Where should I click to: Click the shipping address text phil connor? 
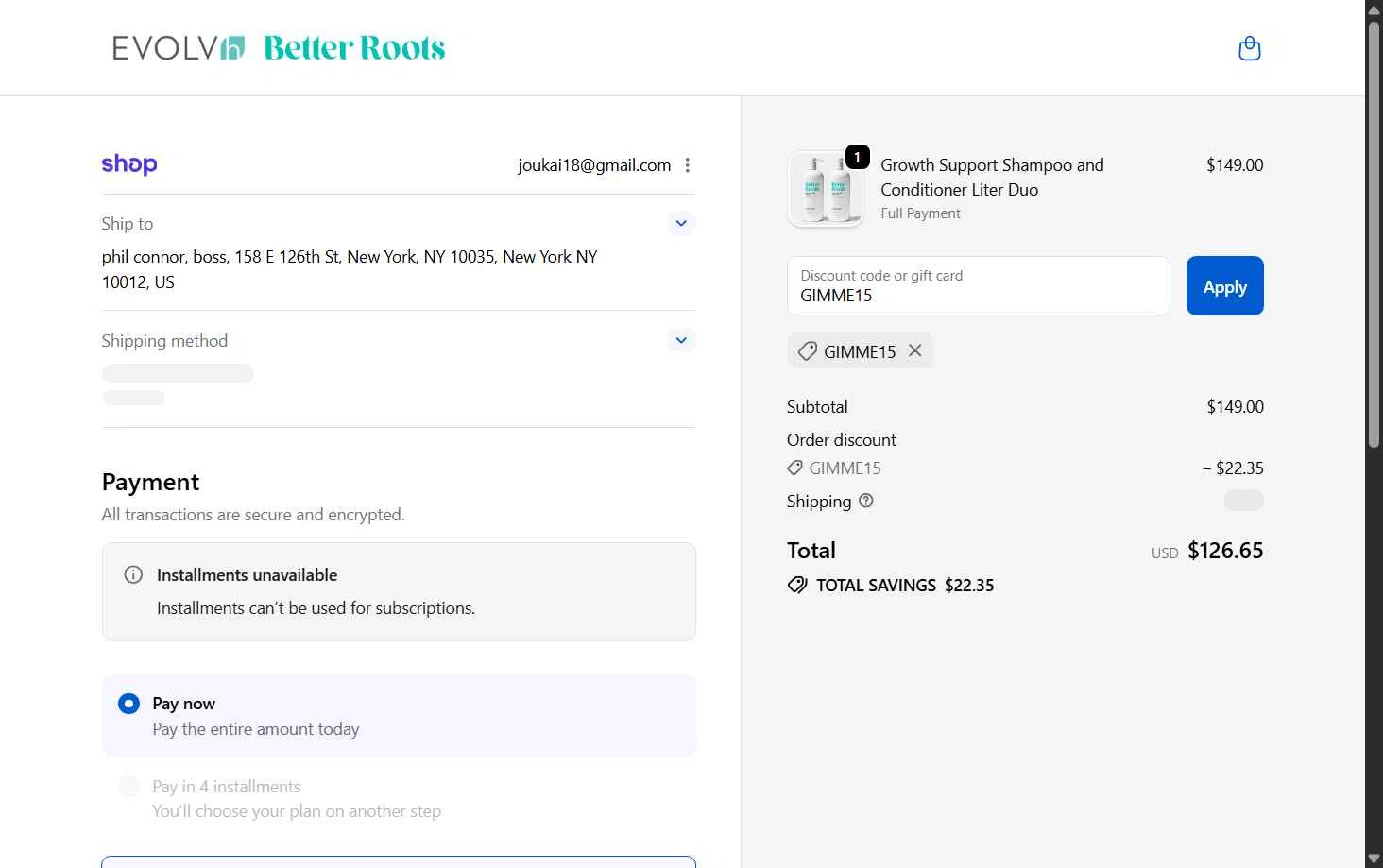(350, 269)
